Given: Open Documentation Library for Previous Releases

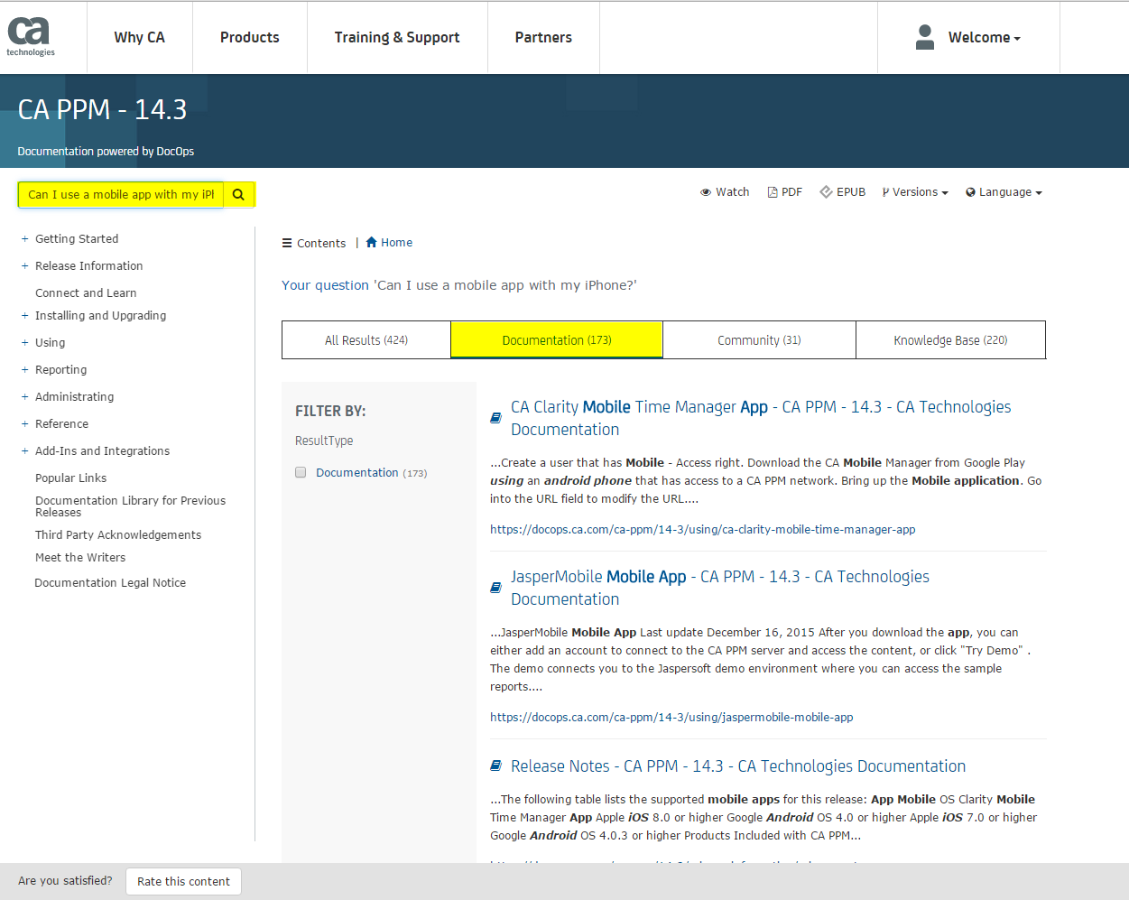Looking at the screenshot, I should point(130,506).
